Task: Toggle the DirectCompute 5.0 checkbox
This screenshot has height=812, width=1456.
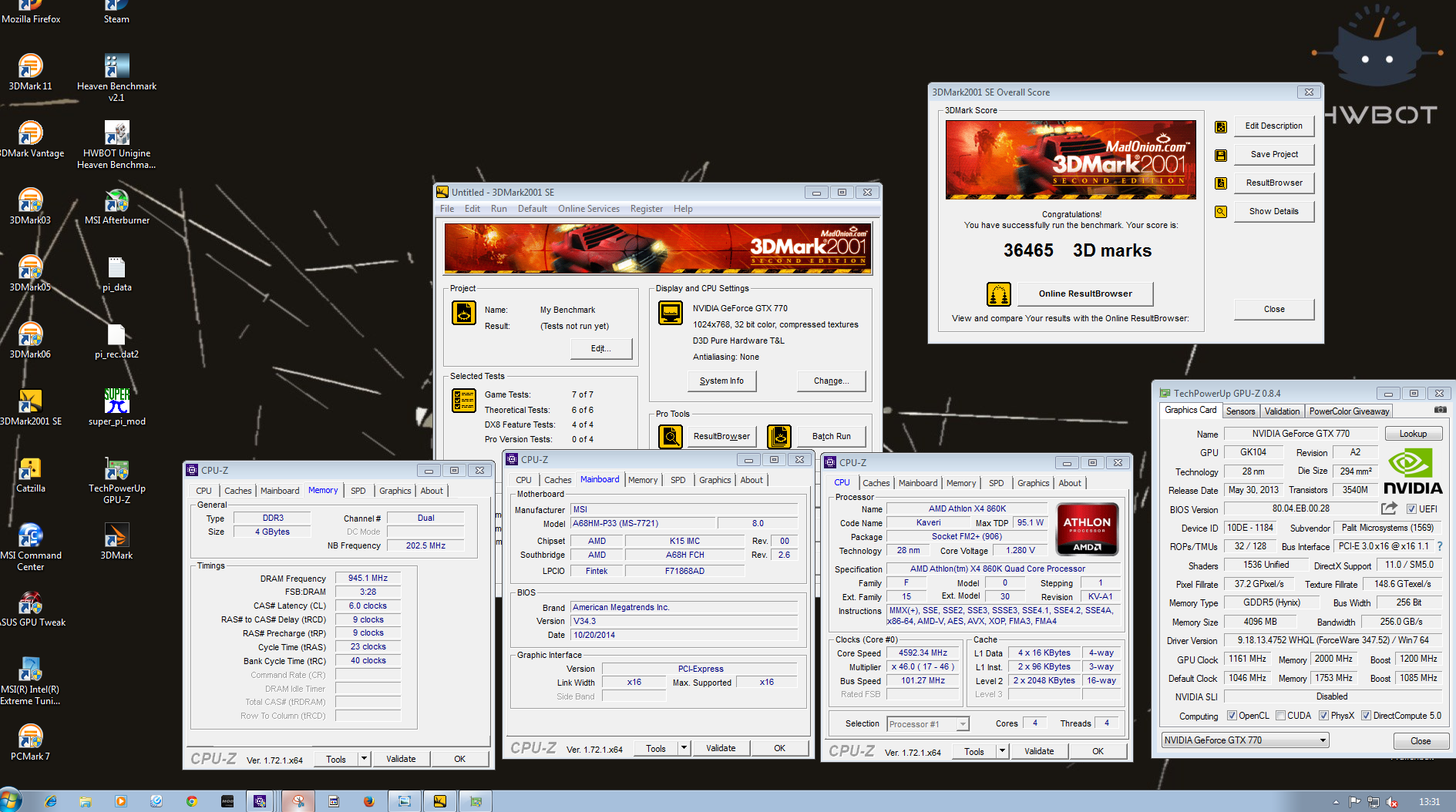Action: point(1366,716)
